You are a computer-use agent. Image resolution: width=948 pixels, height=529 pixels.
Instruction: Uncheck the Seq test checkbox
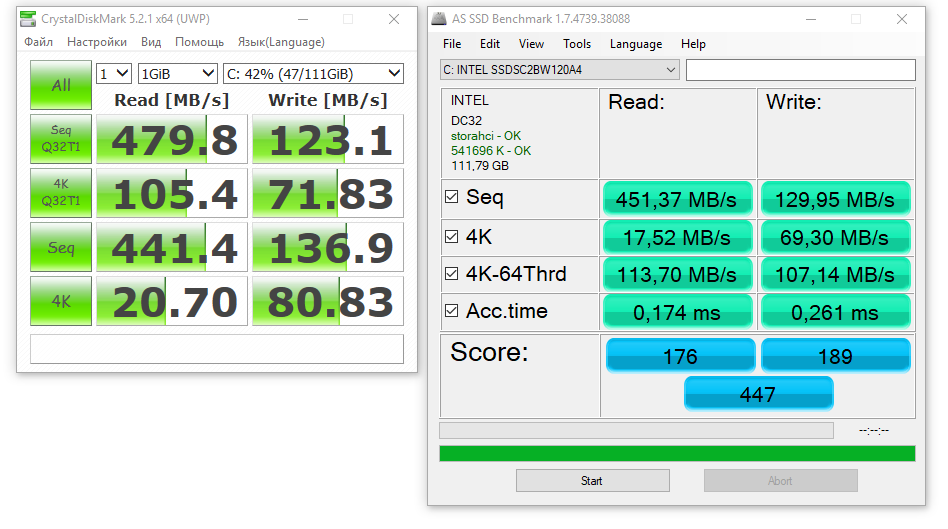coord(452,196)
